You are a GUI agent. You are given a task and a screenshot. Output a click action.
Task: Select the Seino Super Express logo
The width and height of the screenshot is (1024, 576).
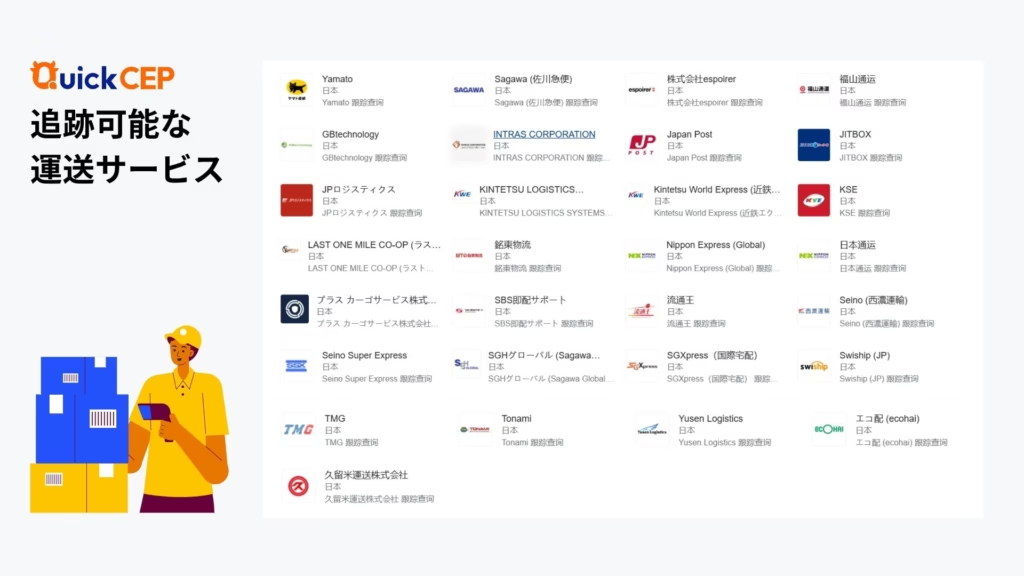click(296, 366)
